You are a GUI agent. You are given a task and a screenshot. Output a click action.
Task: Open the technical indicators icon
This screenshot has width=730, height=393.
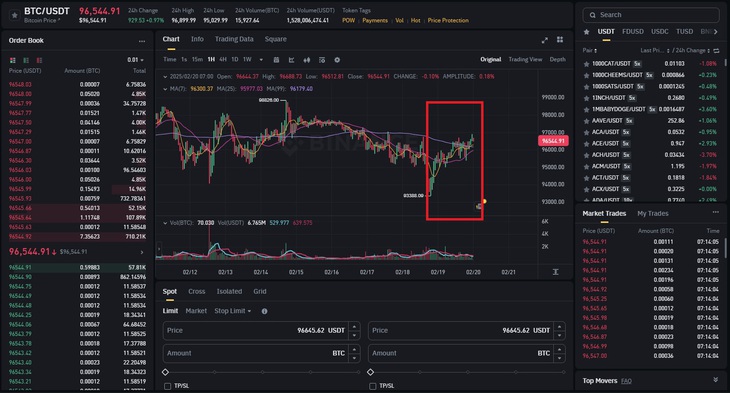click(322, 60)
